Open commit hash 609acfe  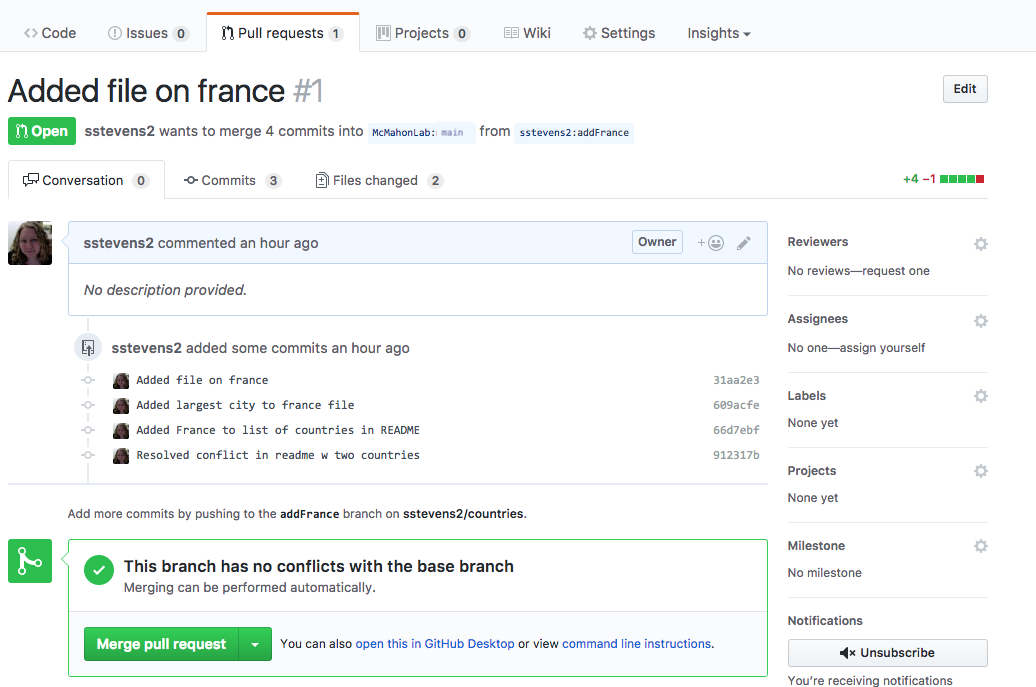coord(736,405)
